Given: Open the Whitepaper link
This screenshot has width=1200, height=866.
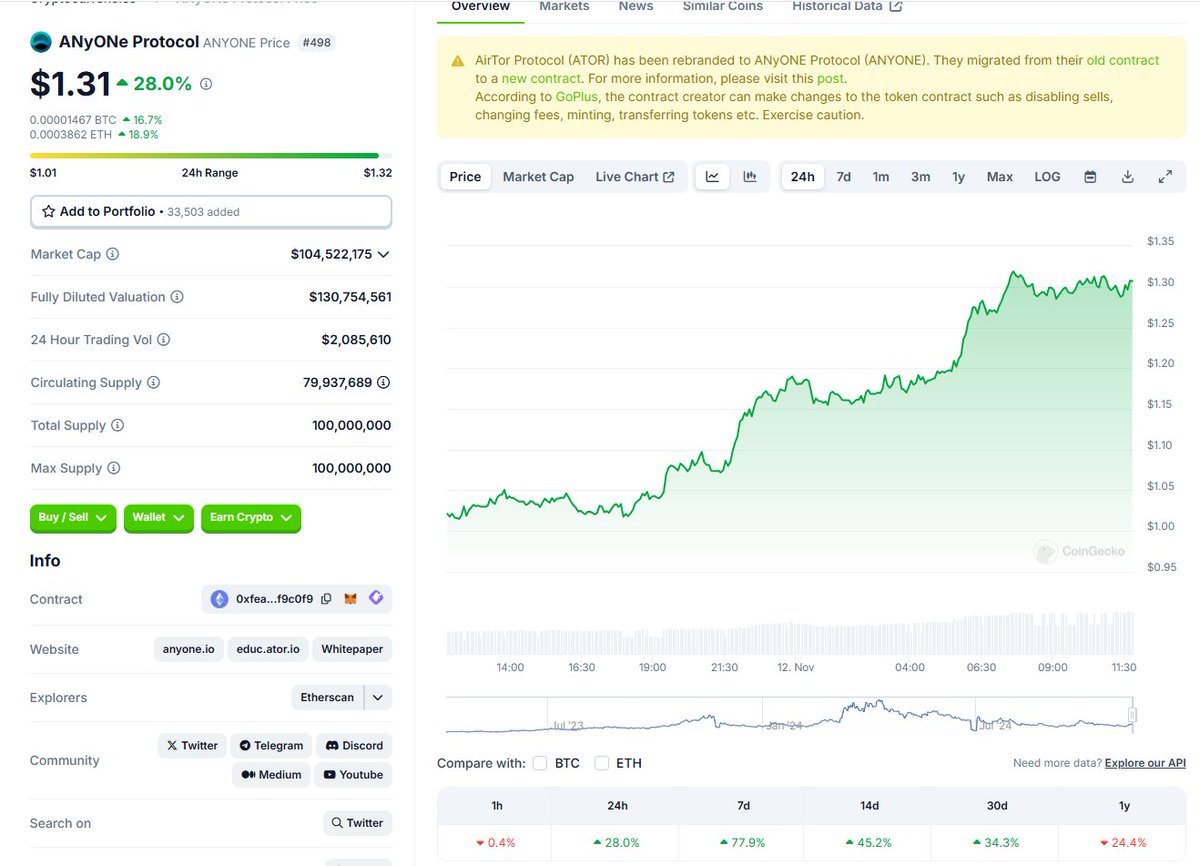Looking at the screenshot, I should [352, 649].
